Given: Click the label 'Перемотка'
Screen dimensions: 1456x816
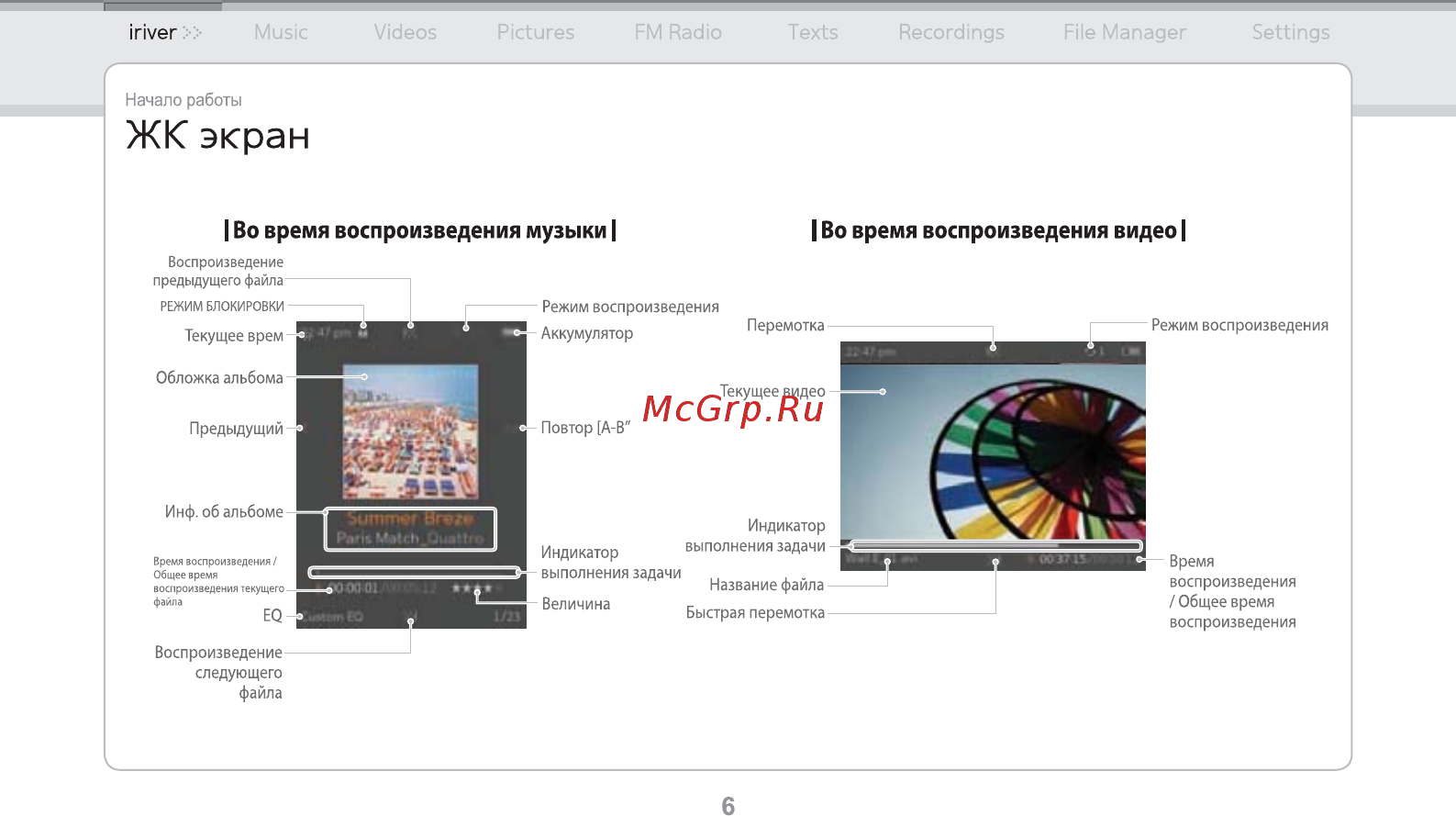Looking at the screenshot, I should coord(785,325).
